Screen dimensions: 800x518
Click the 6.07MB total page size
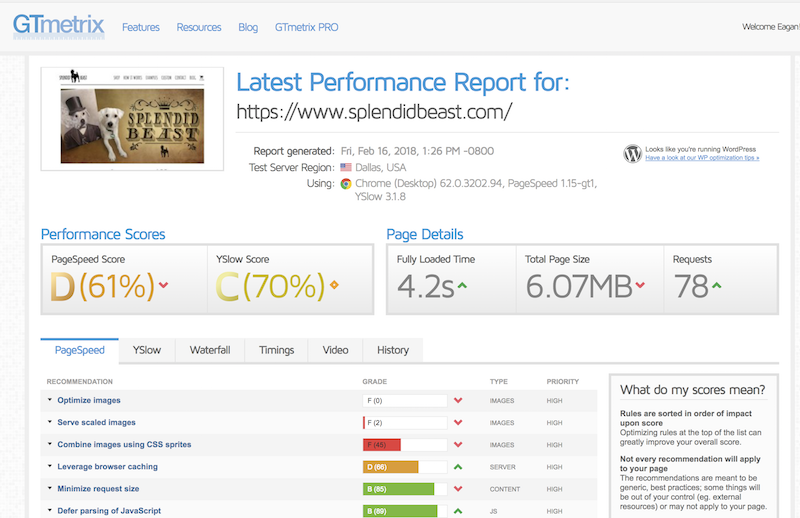click(x=579, y=286)
